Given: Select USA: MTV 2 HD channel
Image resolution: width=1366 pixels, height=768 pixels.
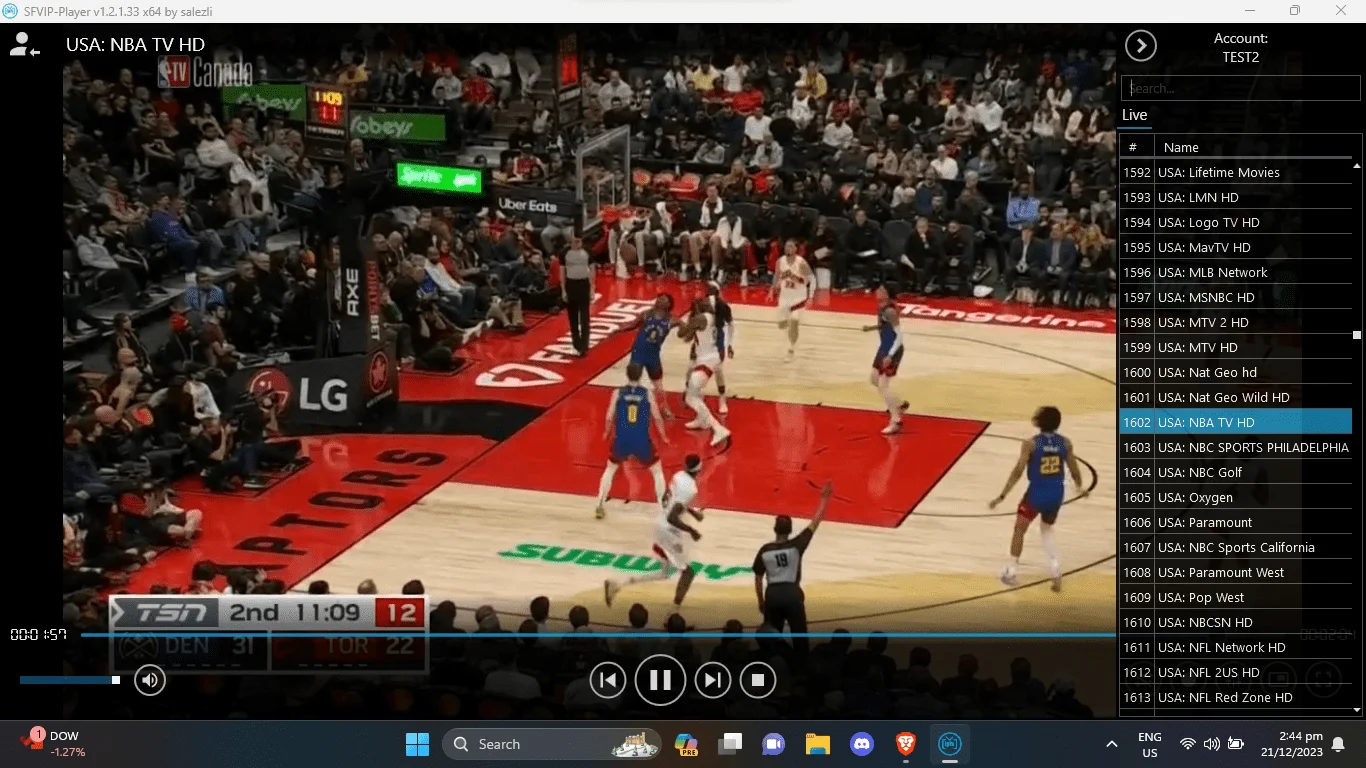Looking at the screenshot, I should [1236, 322].
